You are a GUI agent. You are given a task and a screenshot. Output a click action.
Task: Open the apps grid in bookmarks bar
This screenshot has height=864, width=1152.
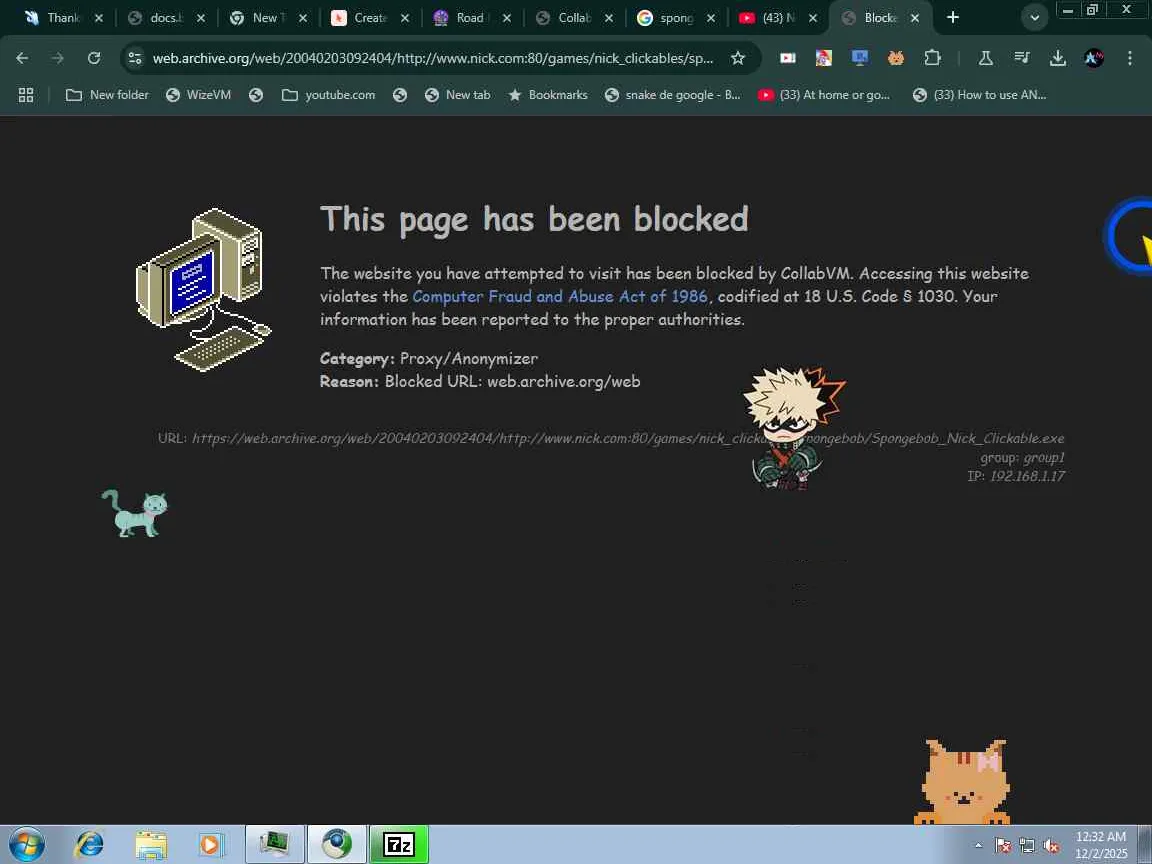pos(26,95)
